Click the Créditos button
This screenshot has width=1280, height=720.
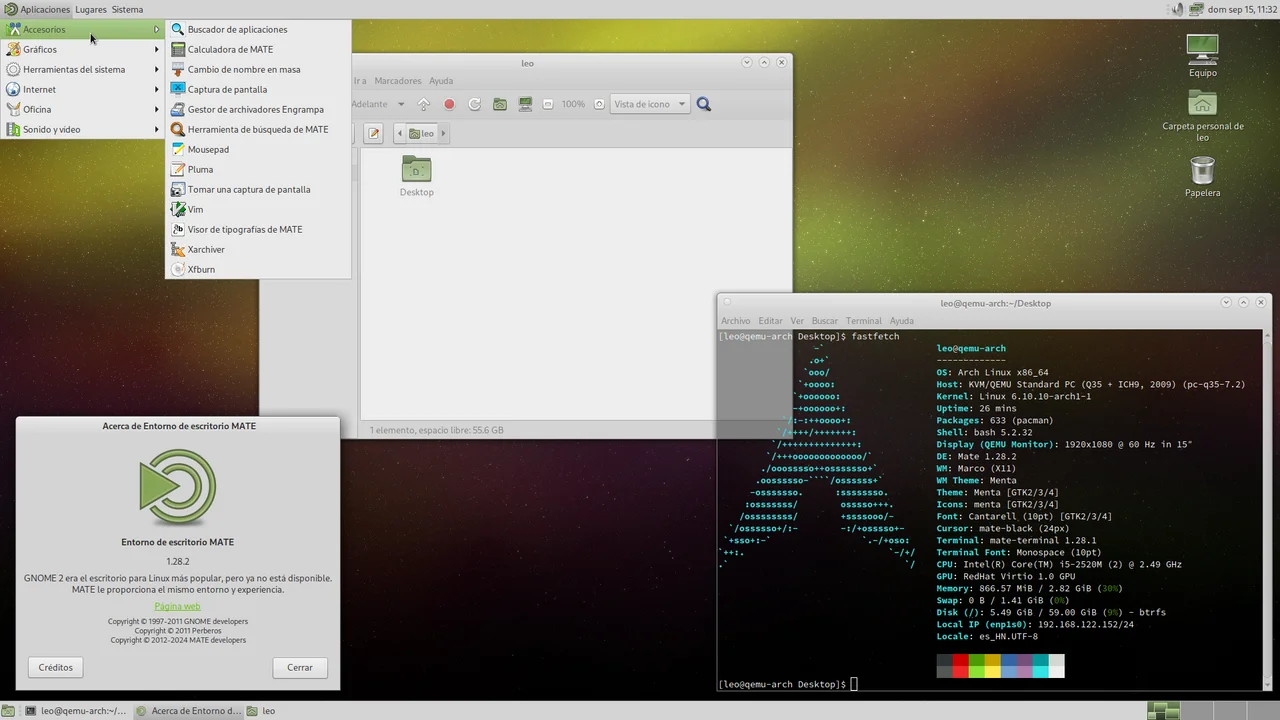[x=56, y=667]
